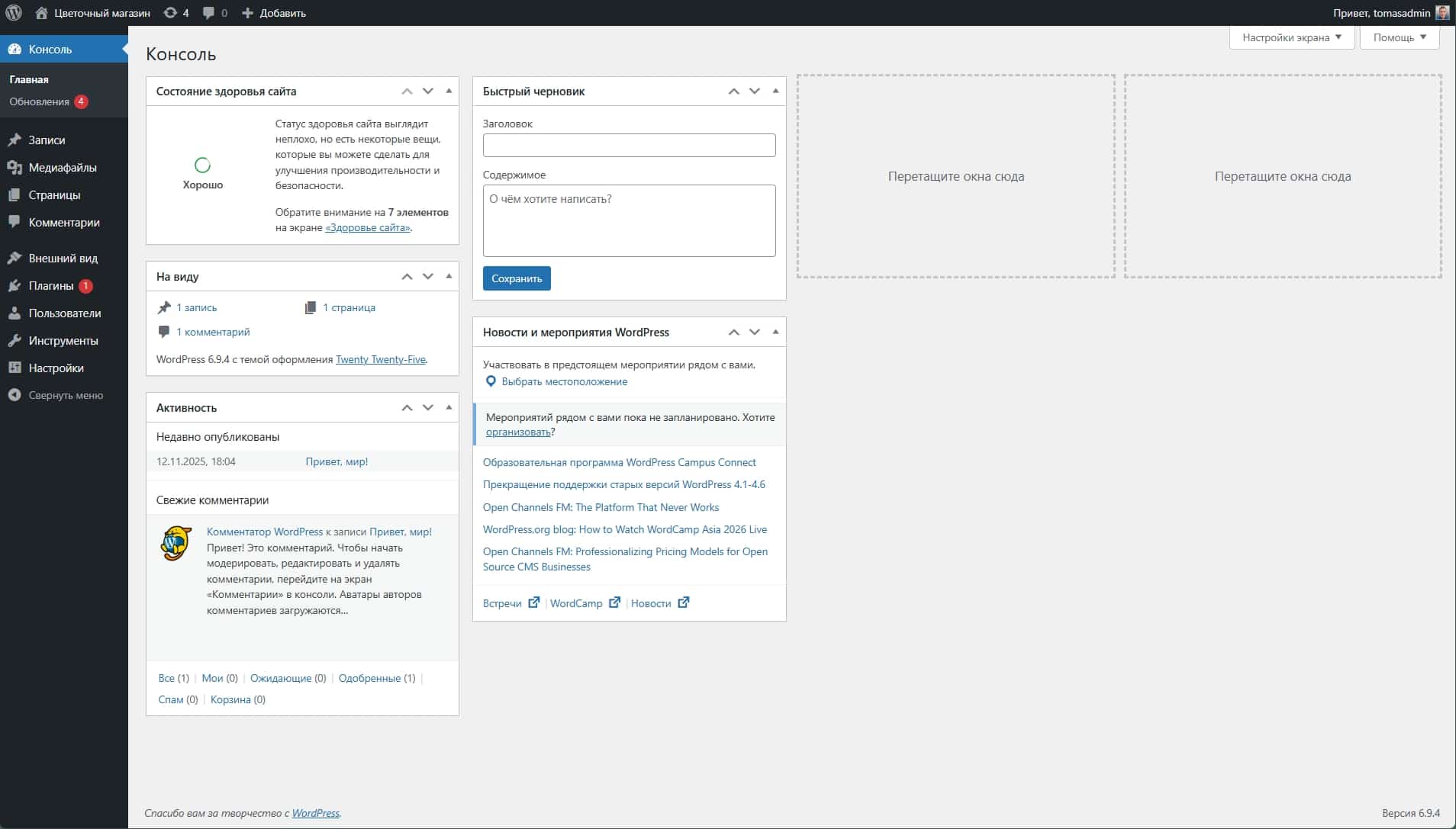1456x829 pixels.
Task: Open the Ожидающие (0) comments filter
Action: (x=288, y=678)
